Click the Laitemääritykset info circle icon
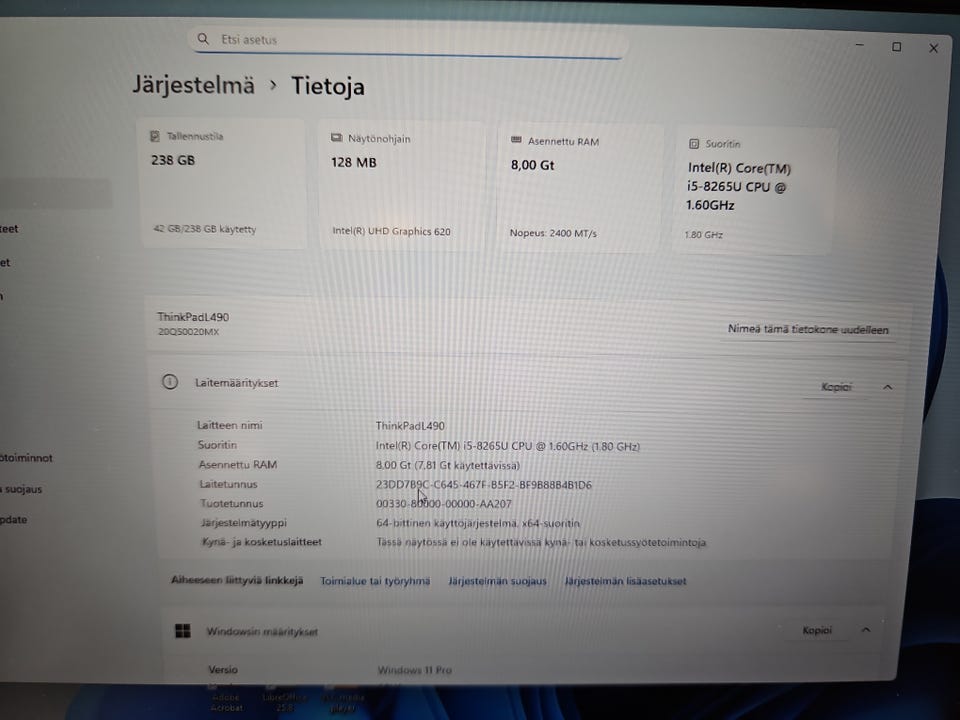 pyautogui.click(x=170, y=382)
